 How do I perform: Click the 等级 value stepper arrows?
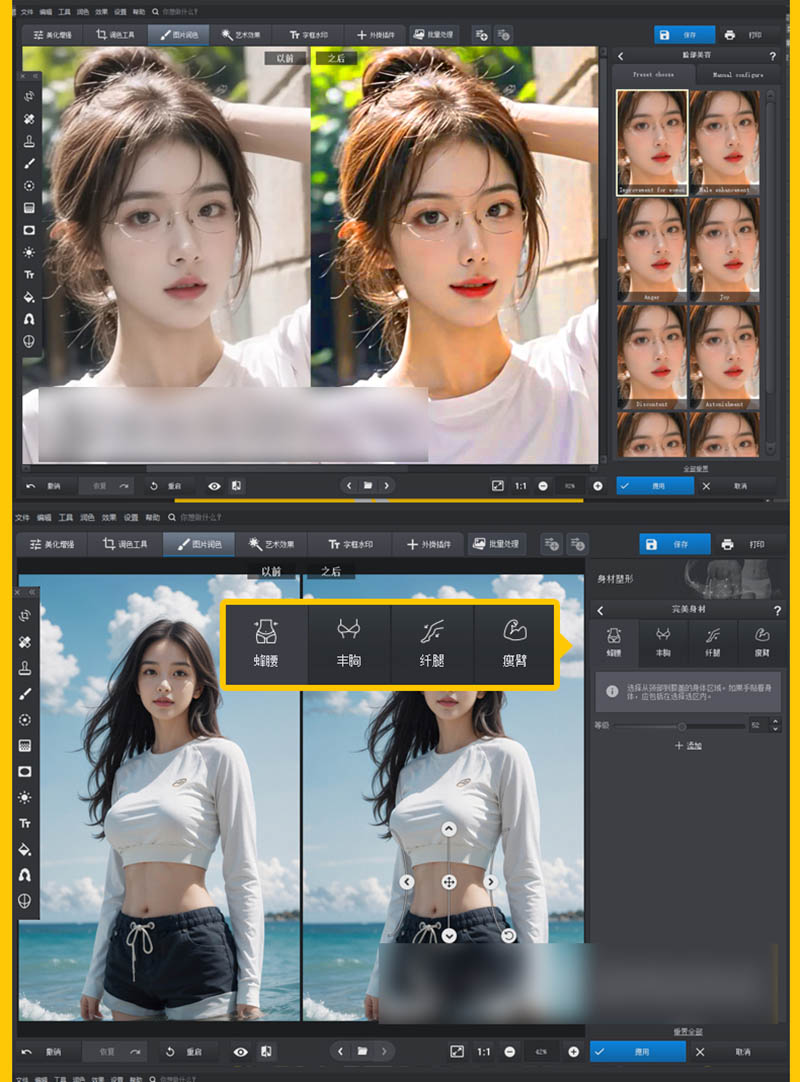coord(775,725)
